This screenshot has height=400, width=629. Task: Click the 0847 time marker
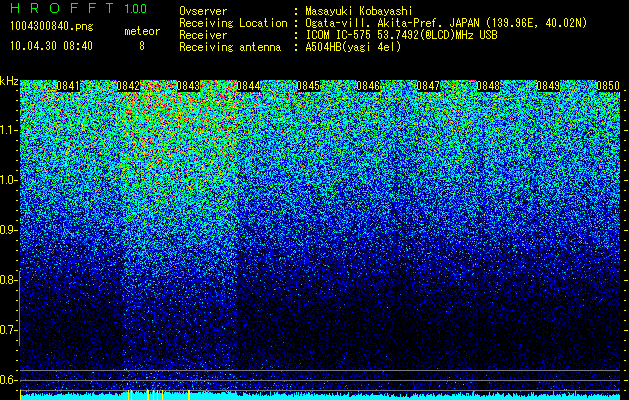(428, 86)
